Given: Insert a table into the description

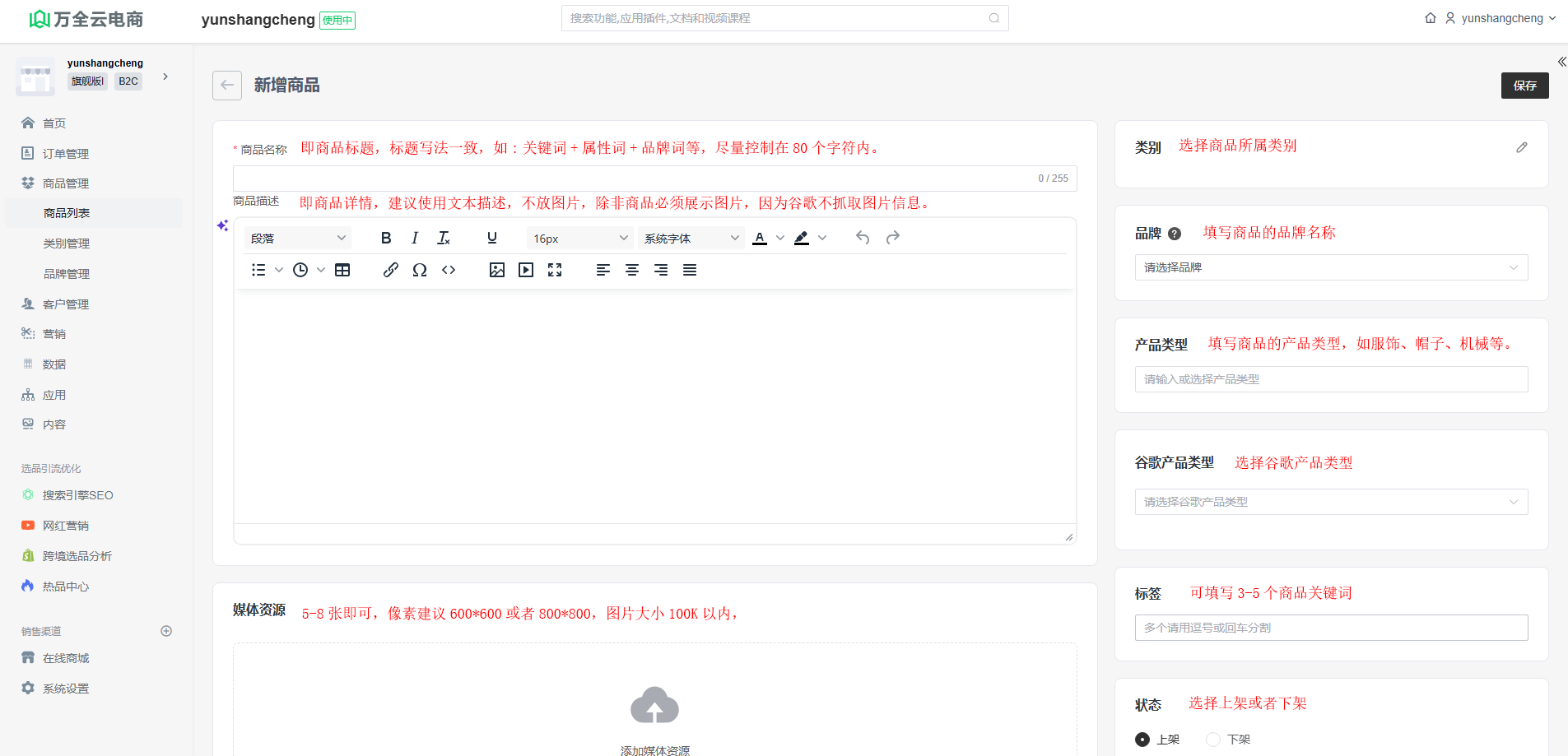Looking at the screenshot, I should 342,270.
